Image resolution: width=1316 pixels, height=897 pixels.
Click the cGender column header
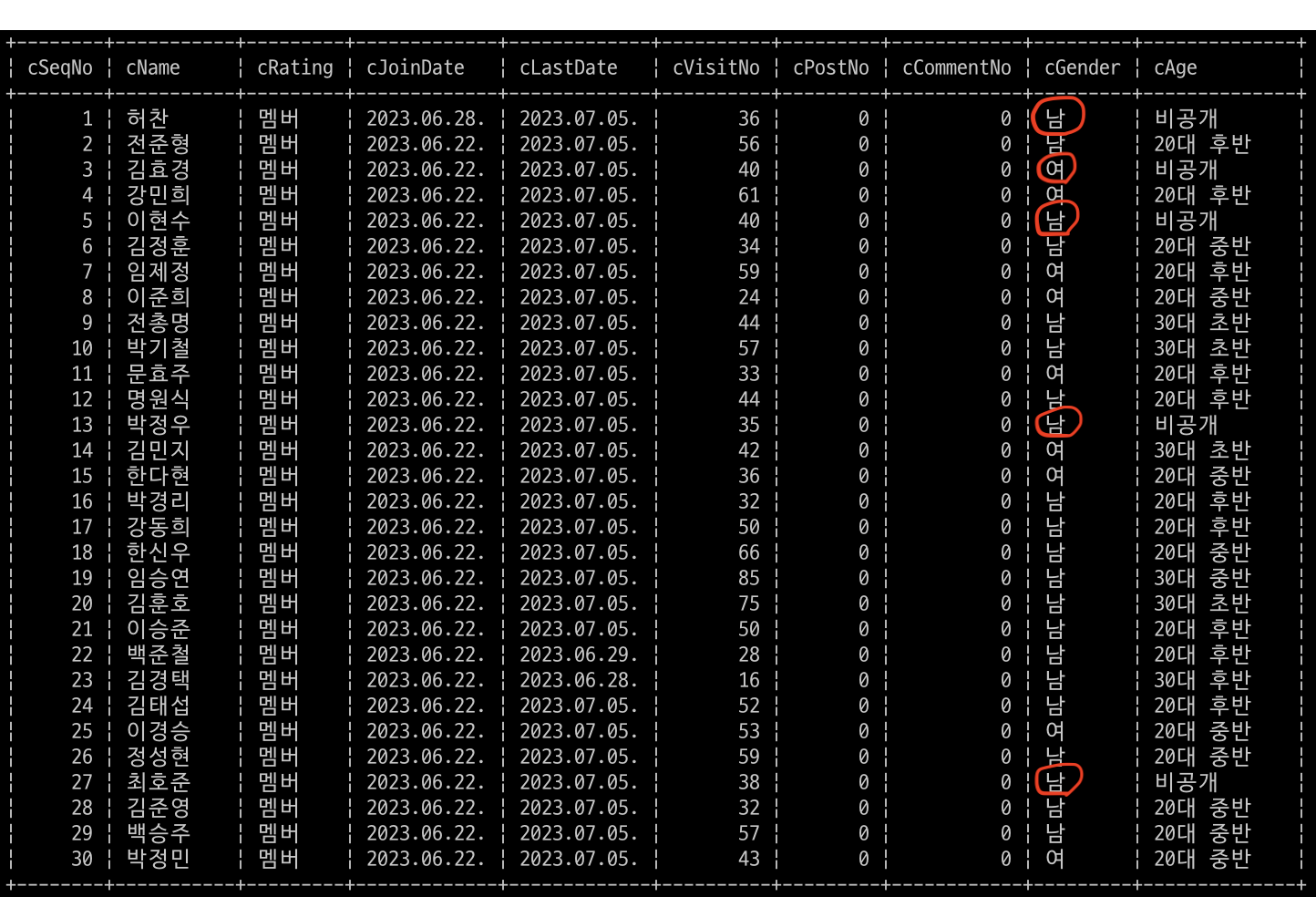(1083, 67)
